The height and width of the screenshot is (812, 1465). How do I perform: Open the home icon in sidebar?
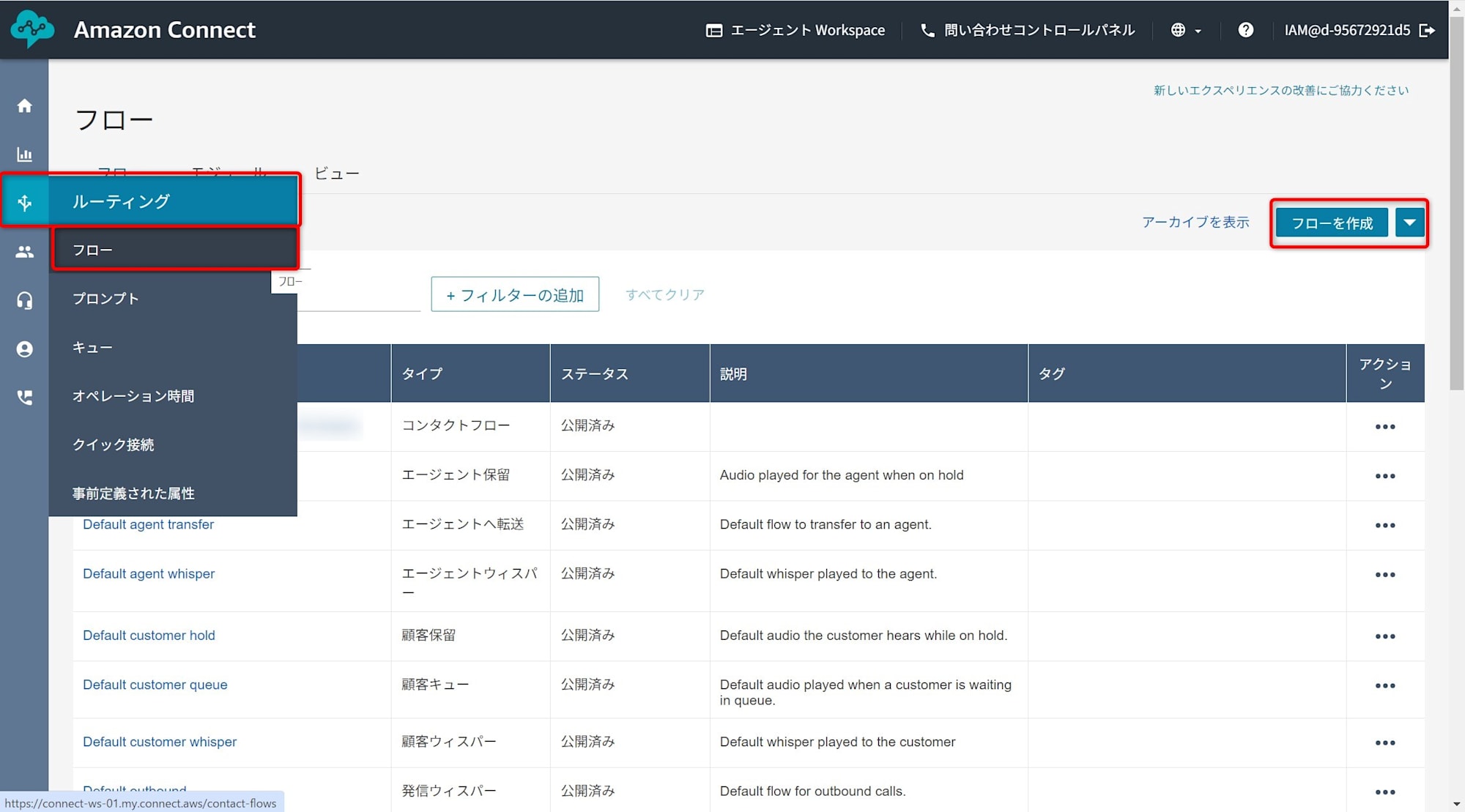pos(24,106)
